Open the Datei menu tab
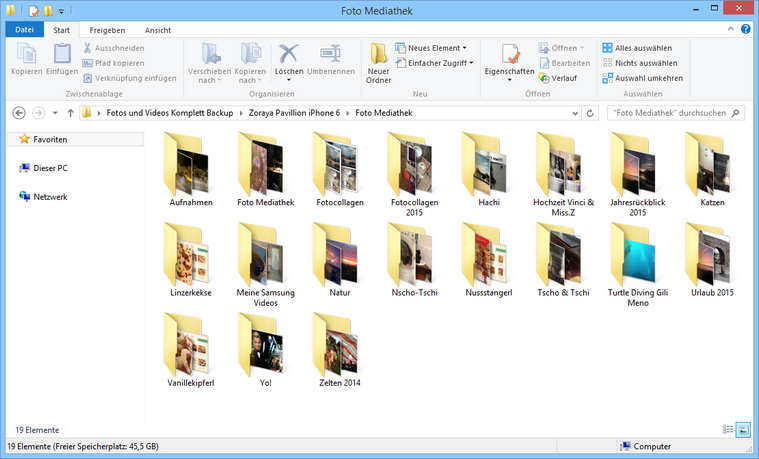 click(24, 30)
